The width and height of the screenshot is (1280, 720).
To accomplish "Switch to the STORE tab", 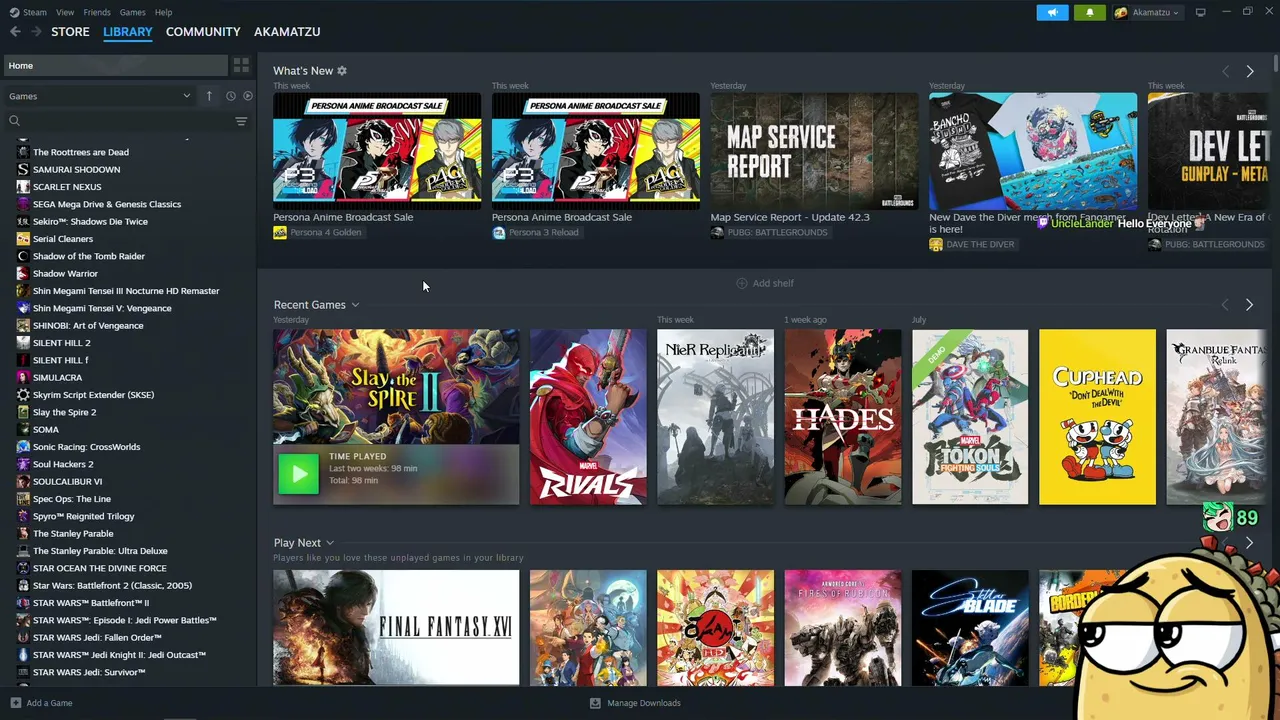I will pyautogui.click(x=70, y=32).
